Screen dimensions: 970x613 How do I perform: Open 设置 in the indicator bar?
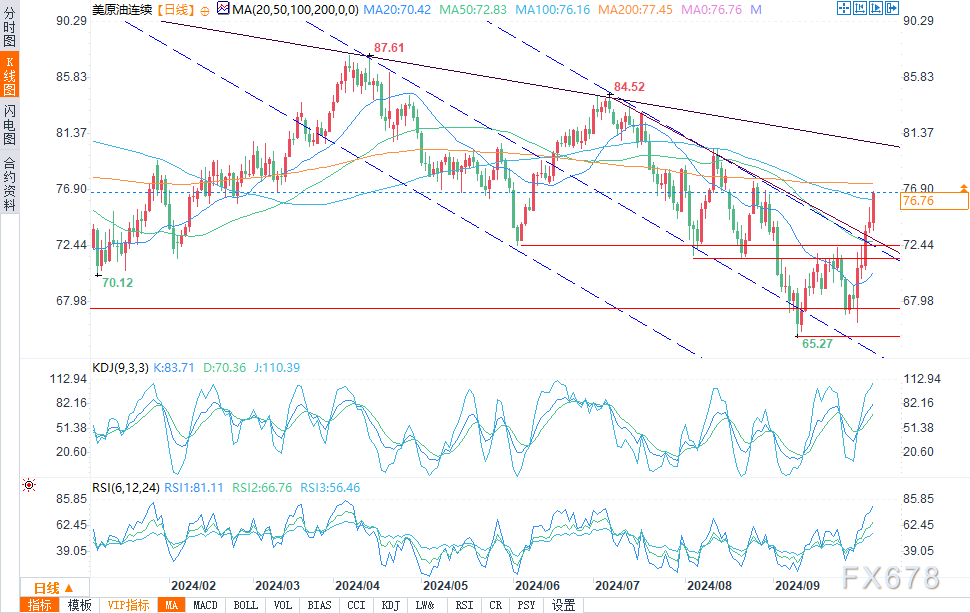(564, 605)
